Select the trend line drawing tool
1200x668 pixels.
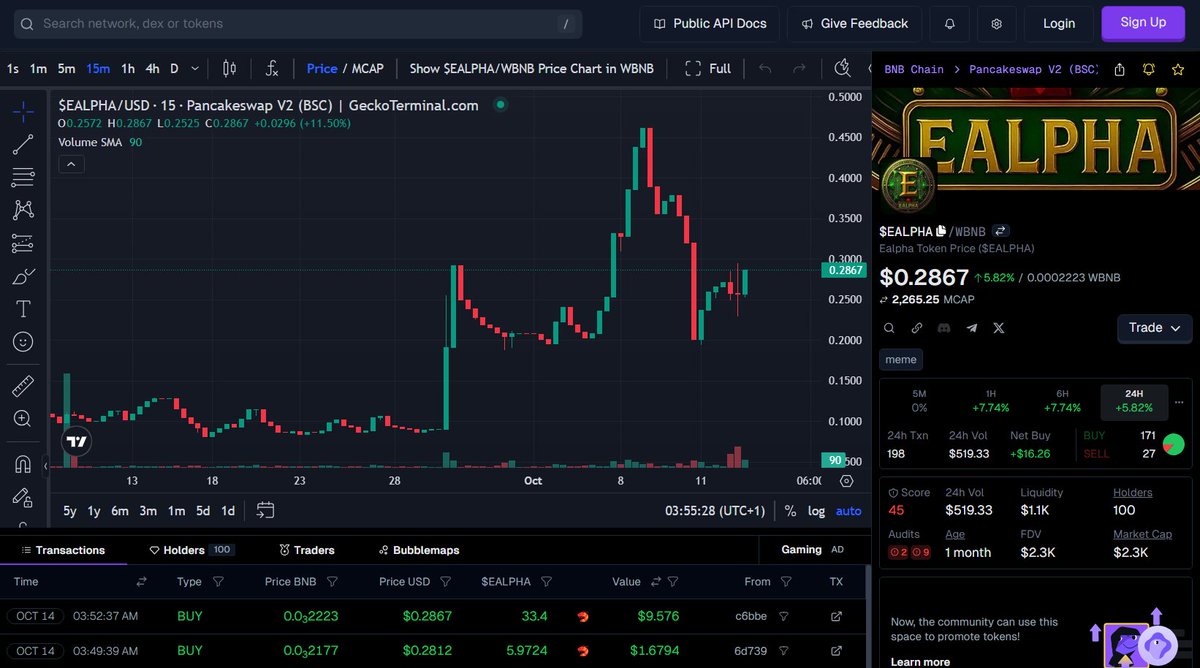(x=23, y=145)
